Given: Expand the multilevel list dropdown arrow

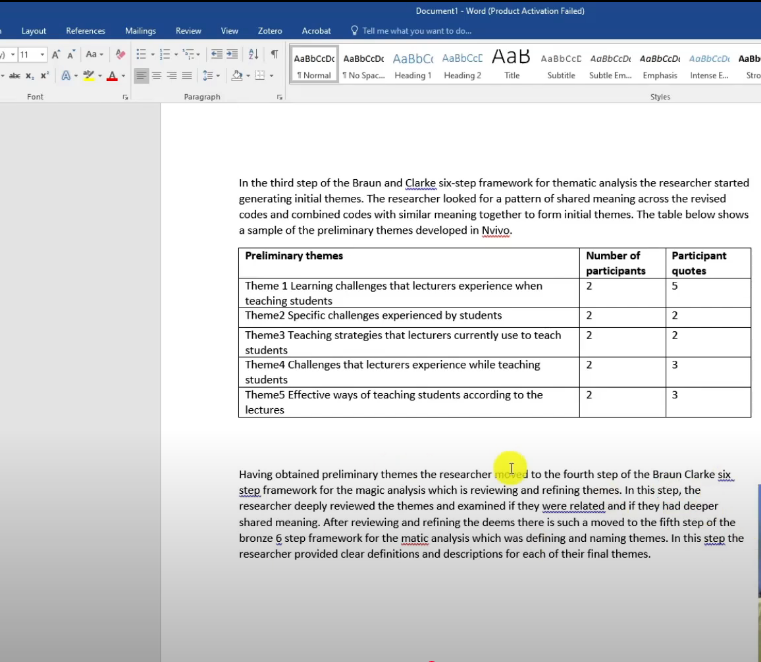Looking at the screenshot, I should point(198,54).
